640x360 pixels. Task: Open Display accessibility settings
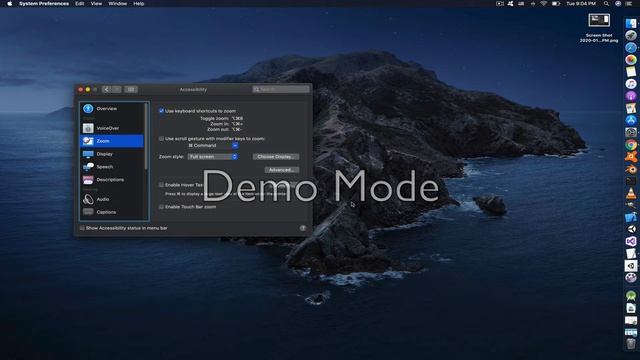111,154
